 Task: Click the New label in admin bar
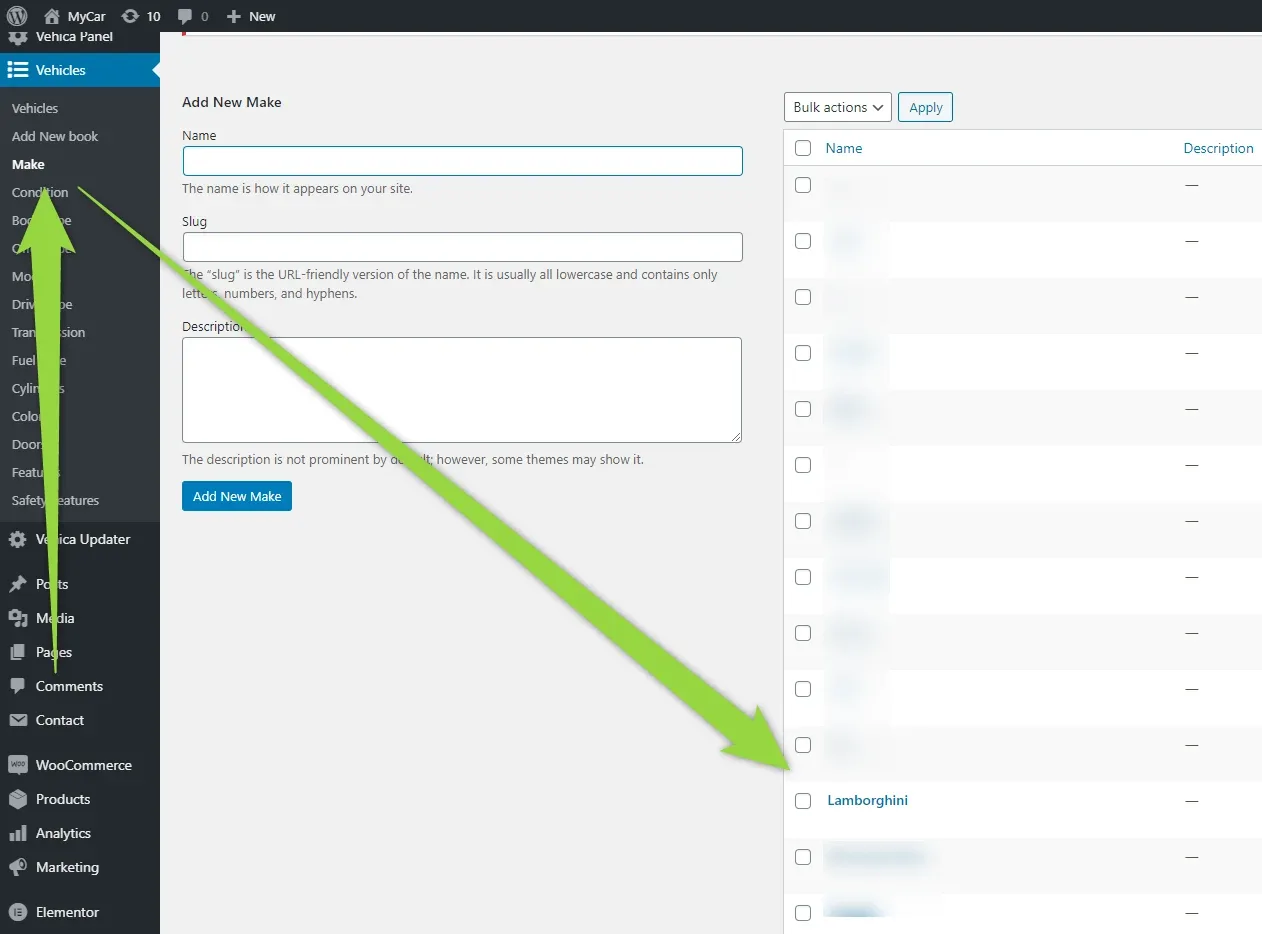262,16
